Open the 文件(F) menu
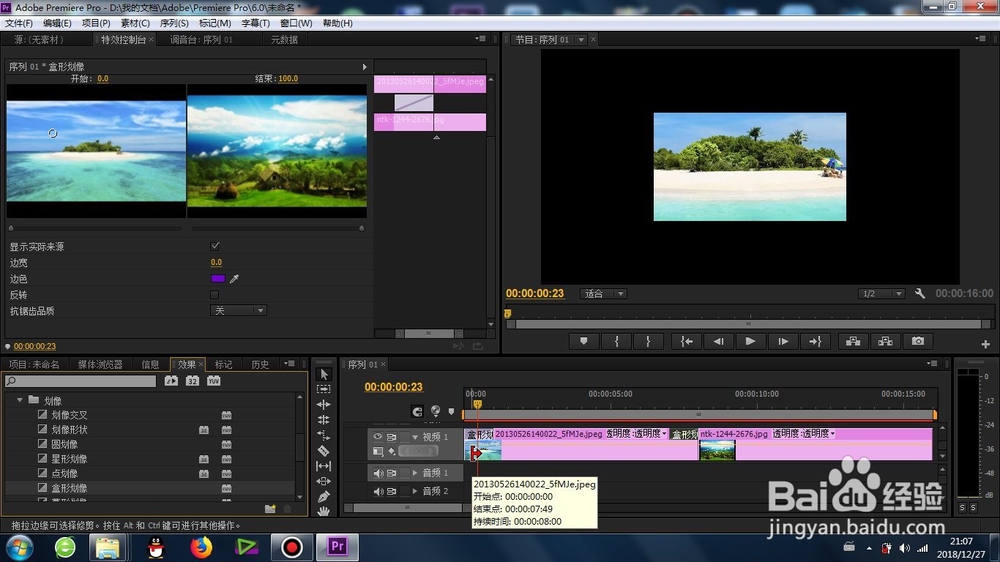This screenshot has height=562, width=1000. click(x=18, y=23)
